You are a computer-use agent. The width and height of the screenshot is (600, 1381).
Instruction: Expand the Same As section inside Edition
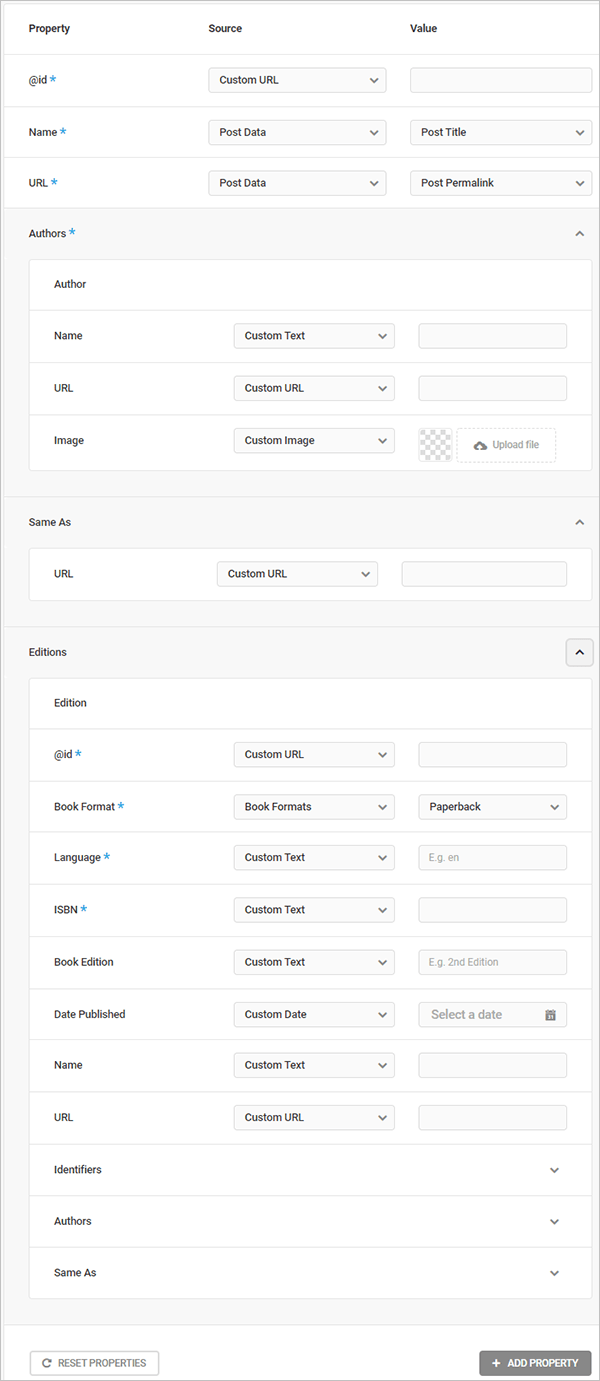(x=555, y=1273)
